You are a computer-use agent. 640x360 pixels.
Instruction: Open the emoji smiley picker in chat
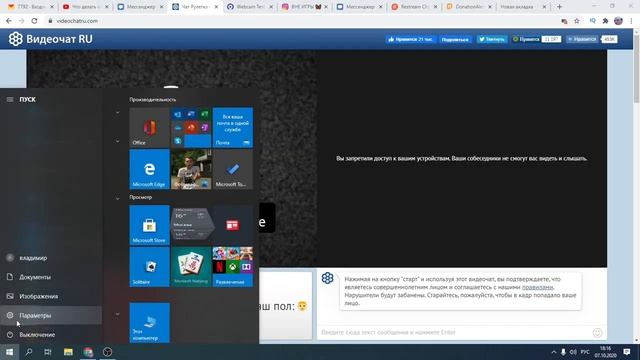pos(597,333)
